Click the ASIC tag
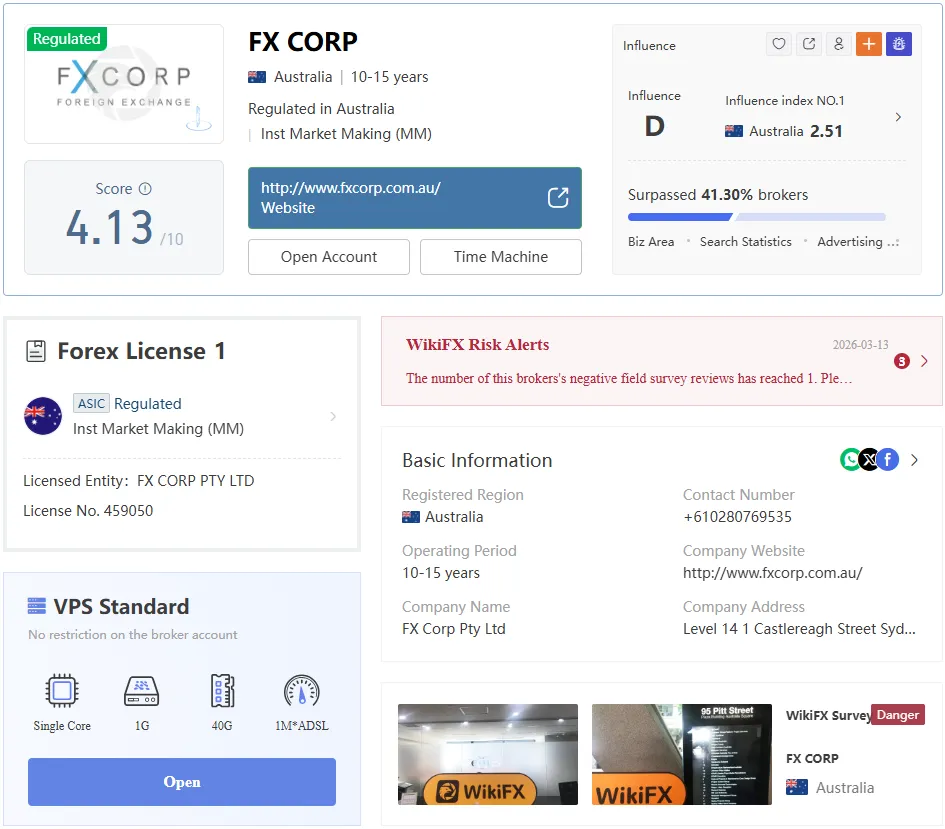The width and height of the screenshot is (945, 829). click(91, 403)
